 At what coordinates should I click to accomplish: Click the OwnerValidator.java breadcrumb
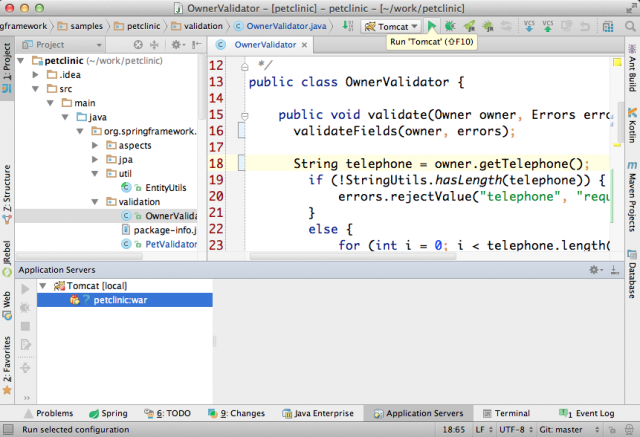pos(280,26)
